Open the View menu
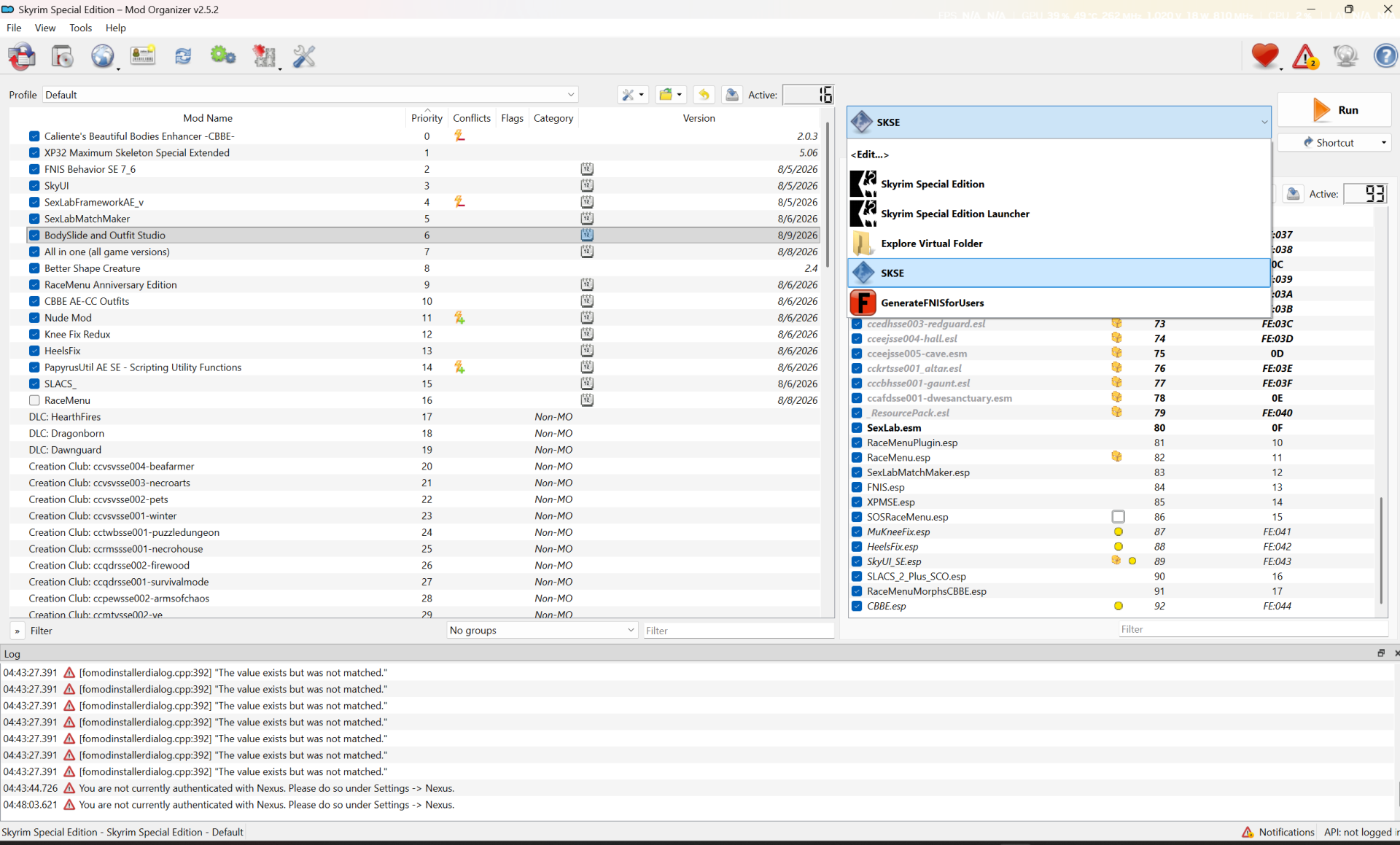The width and height of the screenshot is (1400, 845). tap(45, 28)
